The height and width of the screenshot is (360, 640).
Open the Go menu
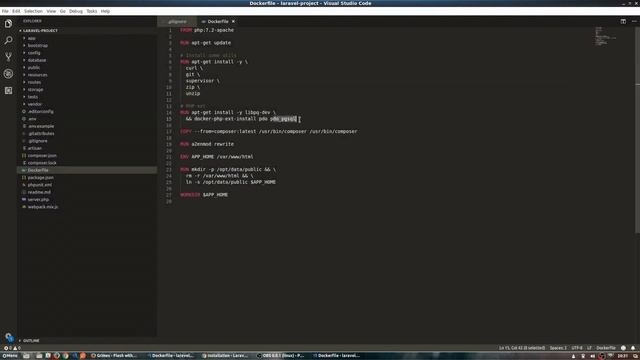pos(62,11)
